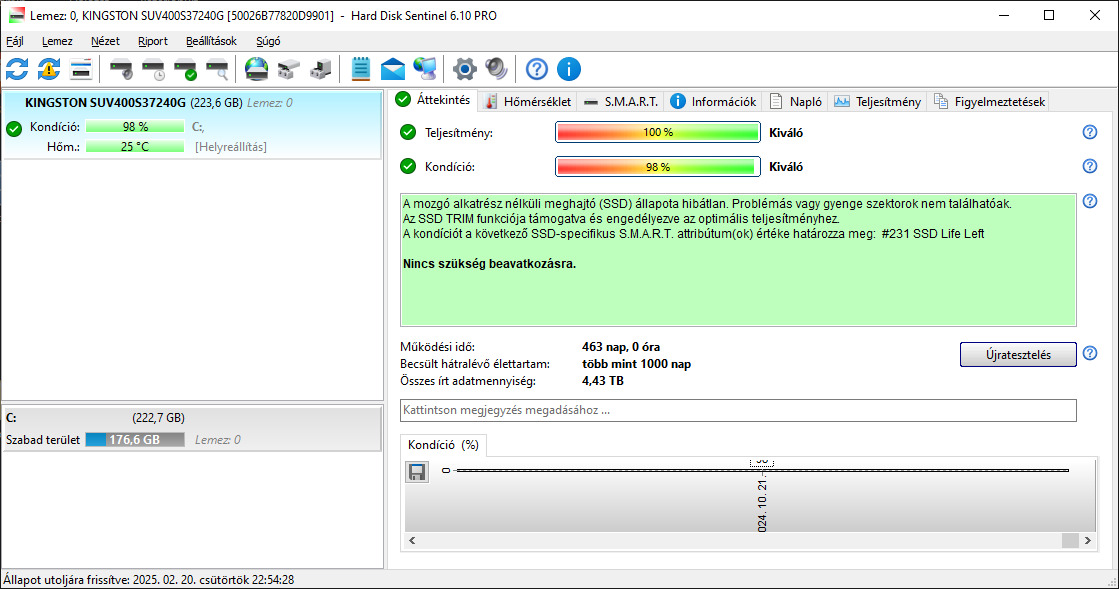Image resolution: width=1119 pixels, height=589 pixels.
Task: Open the Riport menu
Action: 153,41
